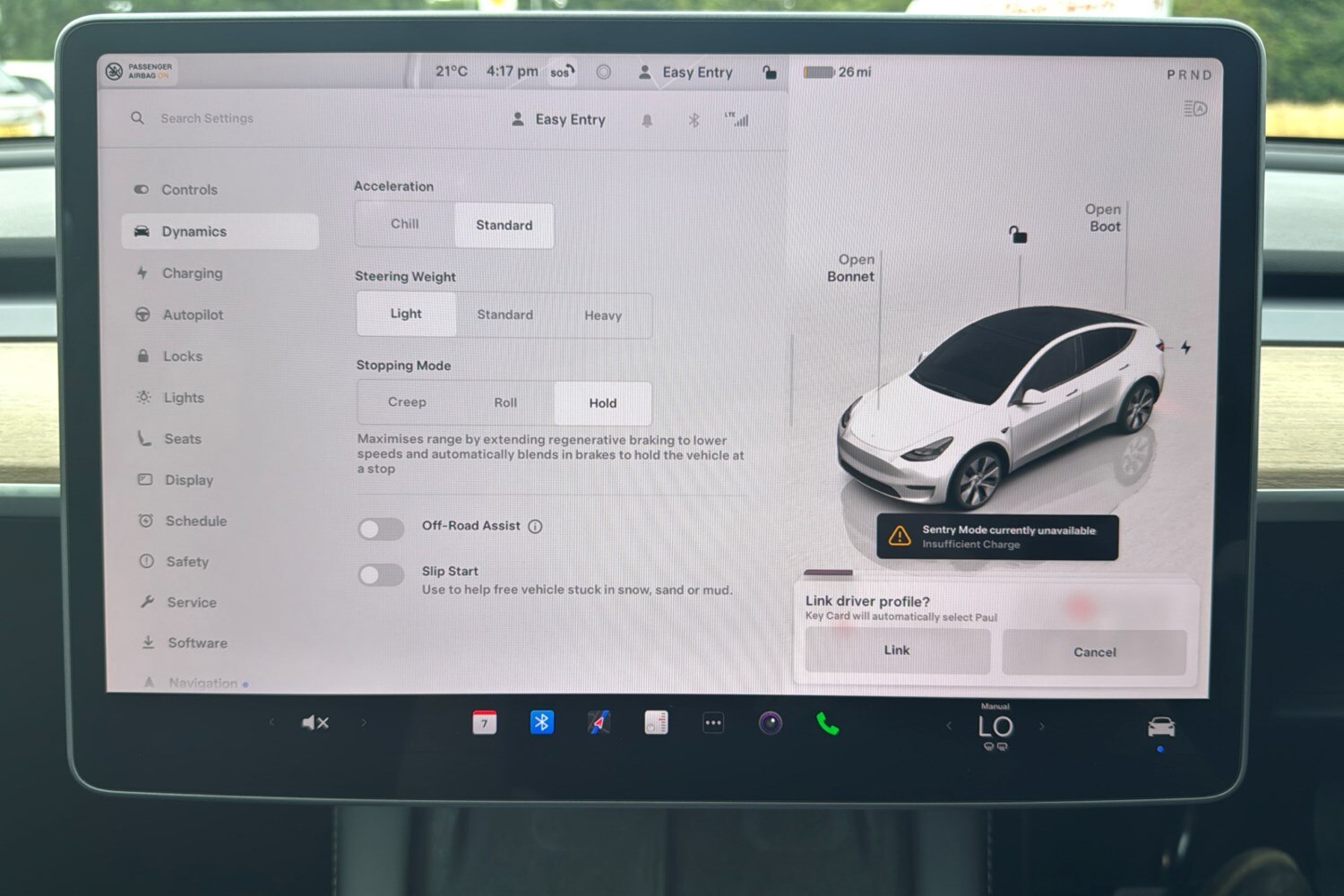This screenshot has width=1344, height=896.
Task: Tap the Sentry Mode unavailable warning
Action: (x=997, y=537)
